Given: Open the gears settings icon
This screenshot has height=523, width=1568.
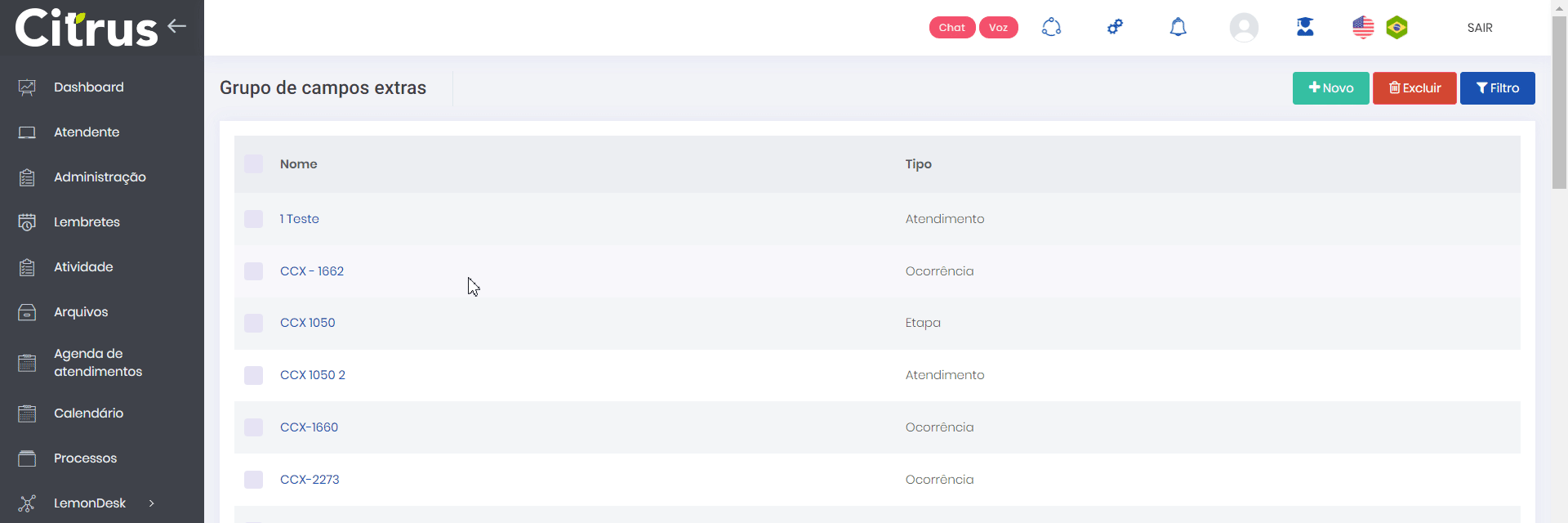Looking at the screenshot, I should (1115, 28).
